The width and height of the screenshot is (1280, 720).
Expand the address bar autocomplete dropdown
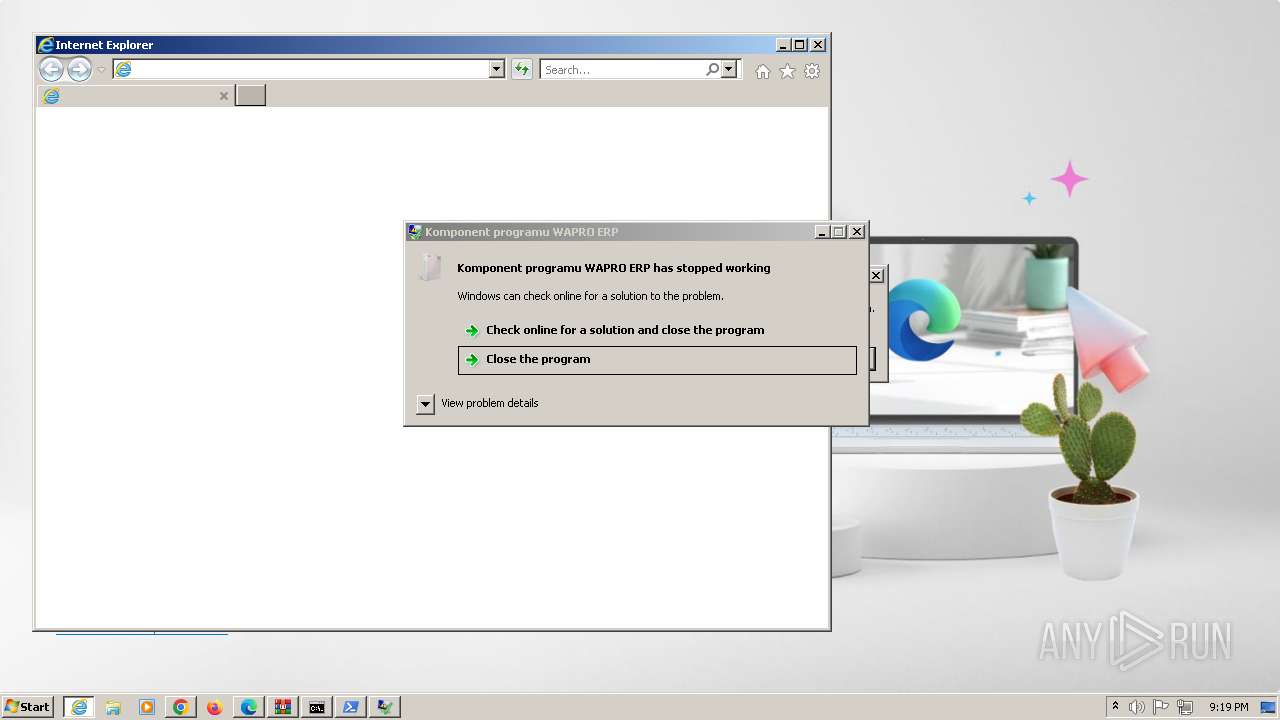[x=496, y=69]
